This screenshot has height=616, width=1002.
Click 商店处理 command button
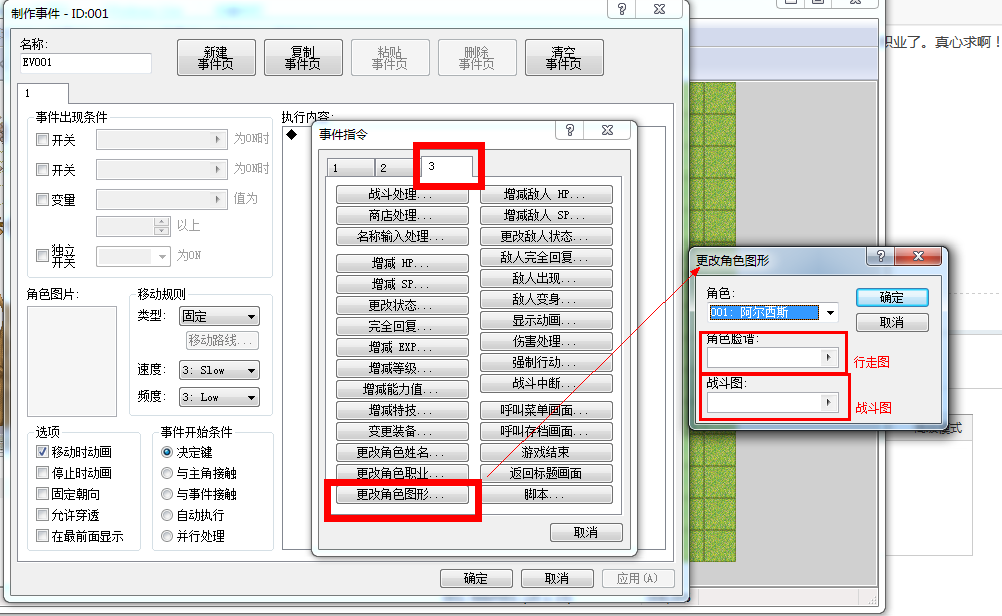point(402,215)
